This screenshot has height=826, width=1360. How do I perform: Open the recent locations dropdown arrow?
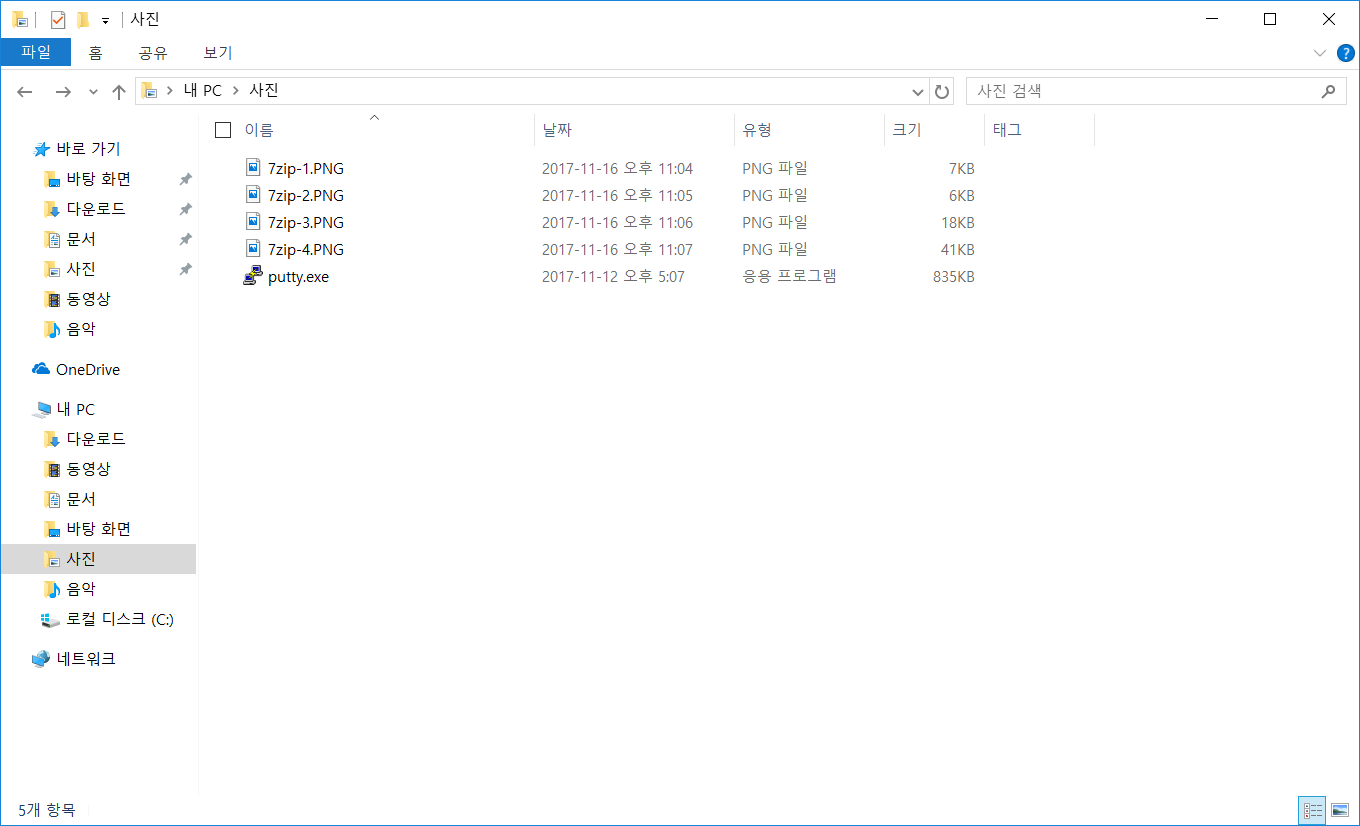(93, 91)
